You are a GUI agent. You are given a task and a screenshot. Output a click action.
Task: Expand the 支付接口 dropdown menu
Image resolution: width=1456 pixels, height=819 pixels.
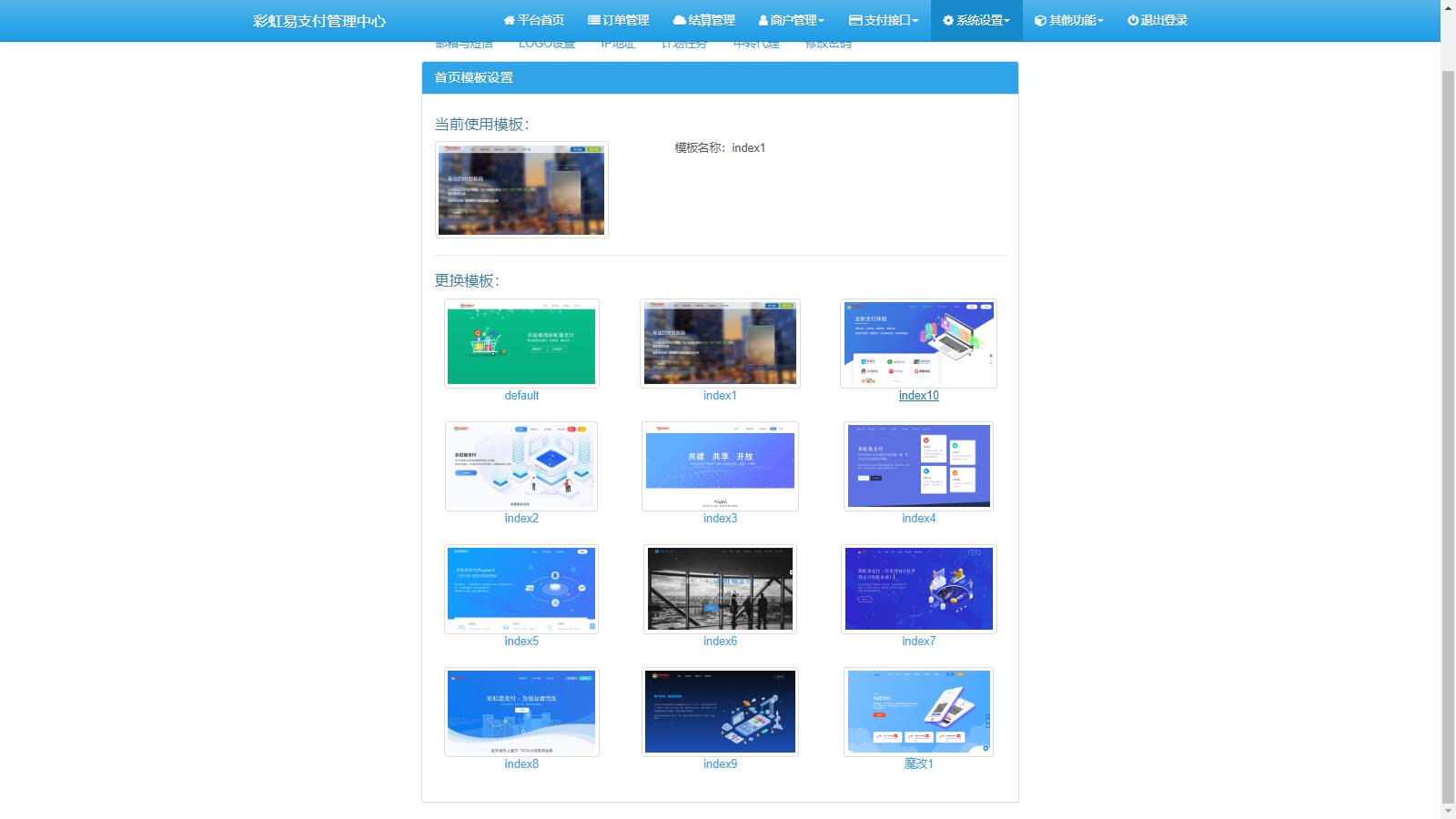884,20
